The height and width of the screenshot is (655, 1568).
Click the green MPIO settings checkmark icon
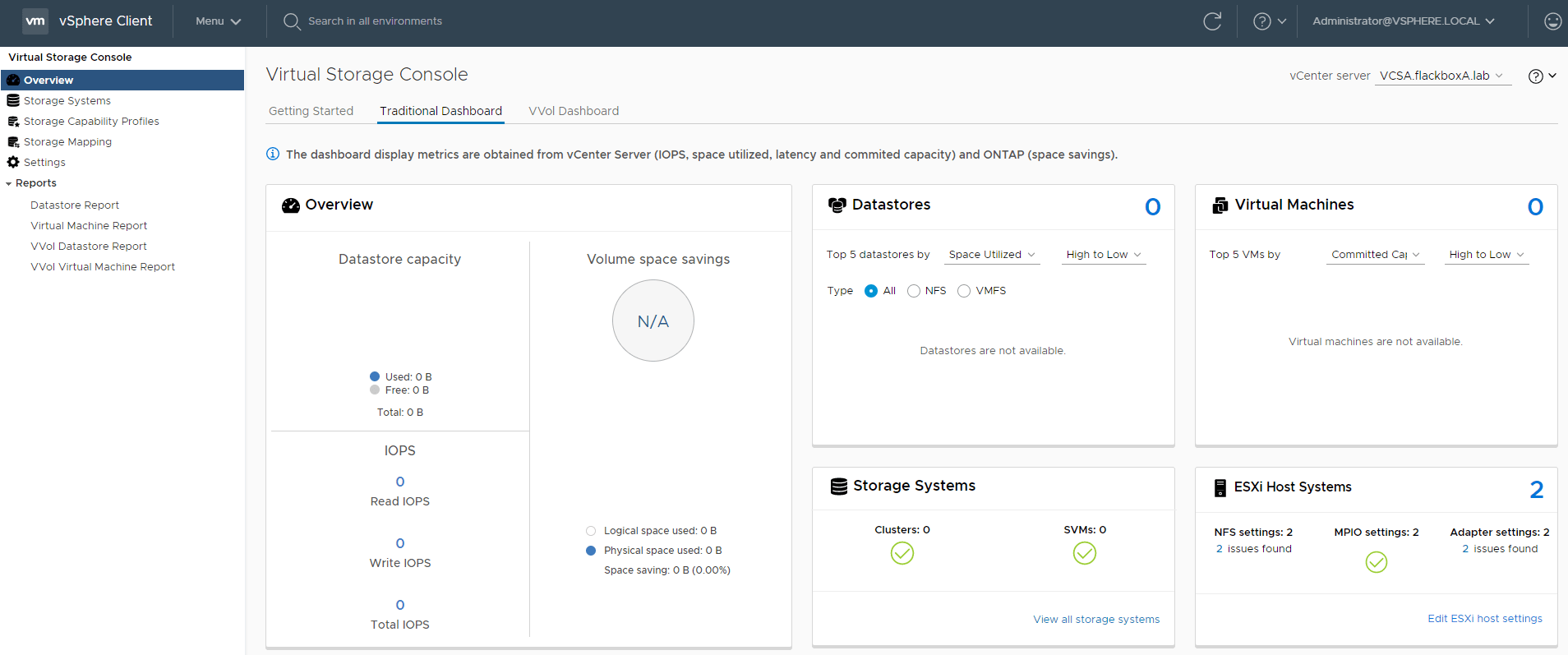[x=1376, y=561]
